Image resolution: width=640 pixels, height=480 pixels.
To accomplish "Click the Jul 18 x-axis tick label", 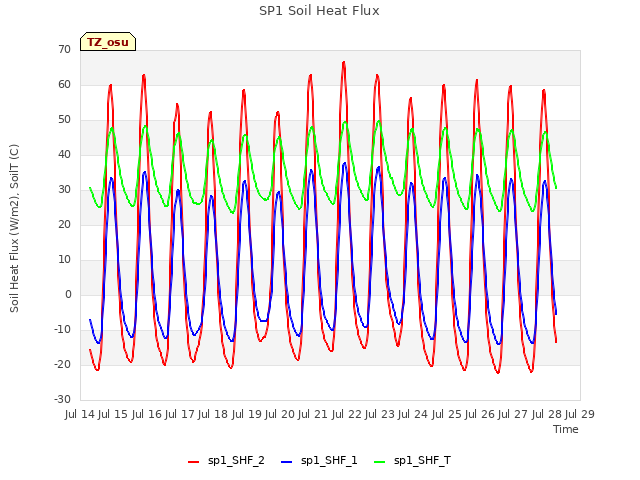I will pyautogui.click(x=213, y=414).
